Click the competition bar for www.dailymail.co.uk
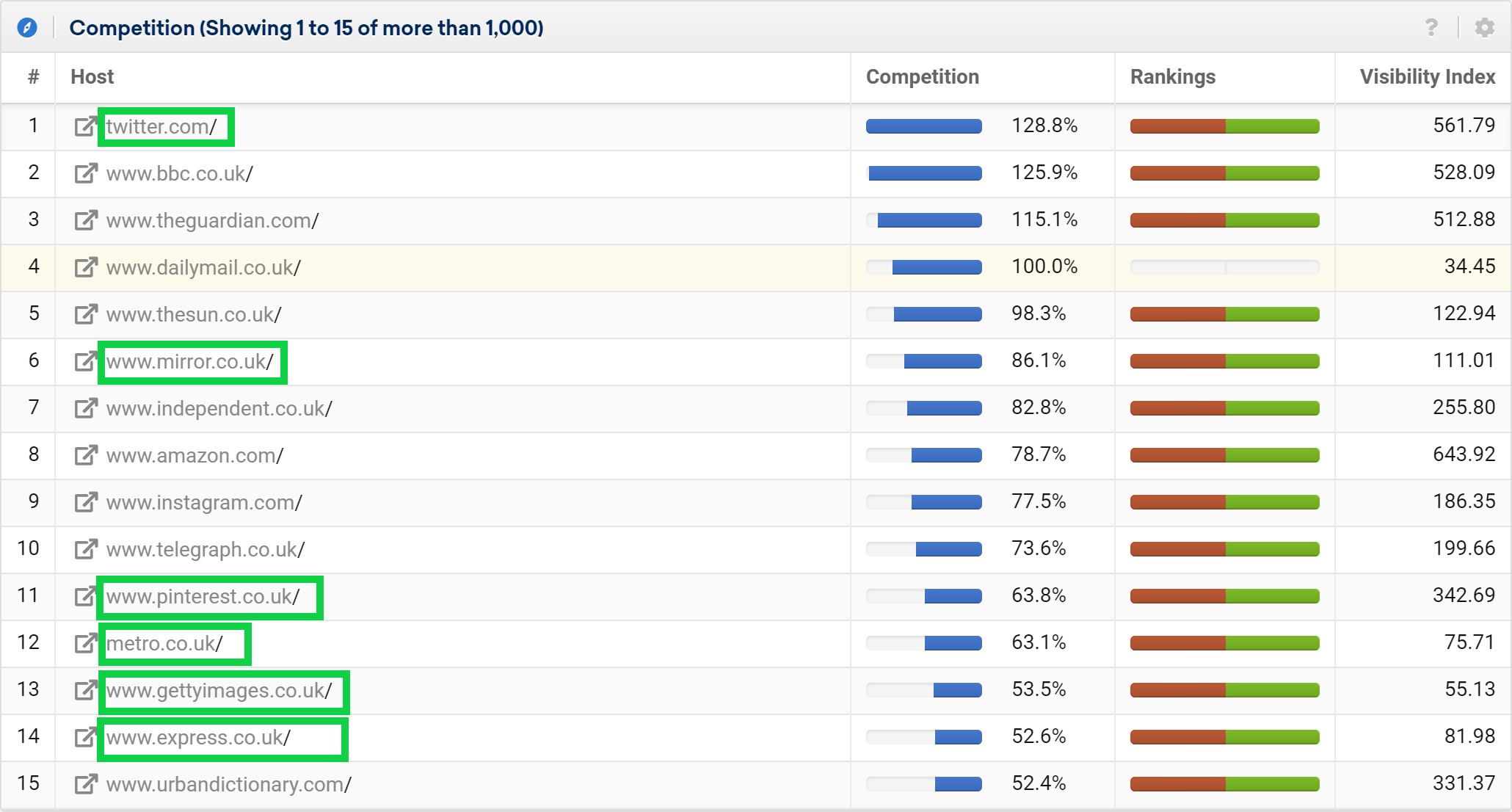The width and height of the screenshot is (1512, 812). [x=924, y=267]
